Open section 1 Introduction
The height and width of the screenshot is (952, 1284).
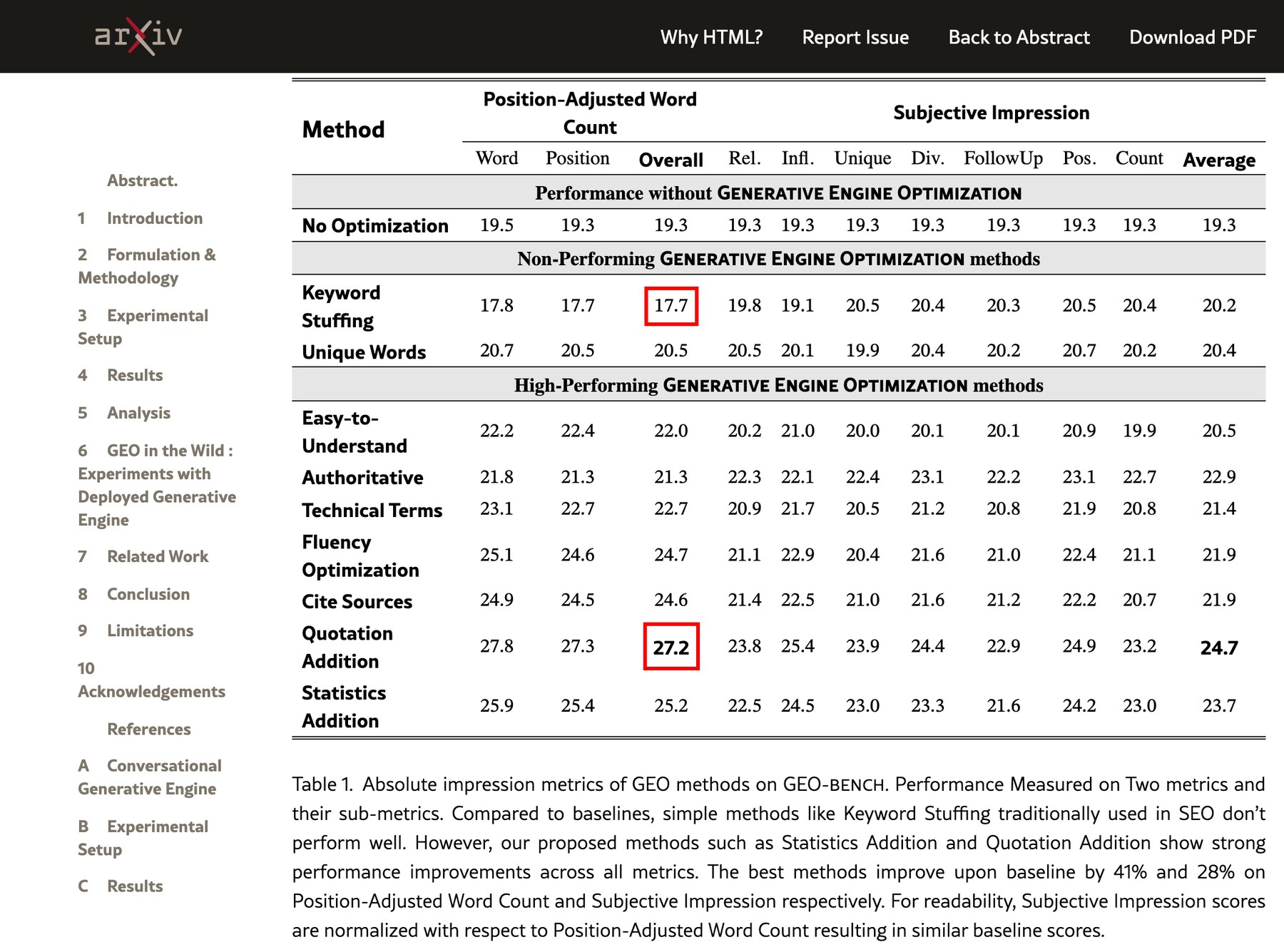tap(141, 218)
